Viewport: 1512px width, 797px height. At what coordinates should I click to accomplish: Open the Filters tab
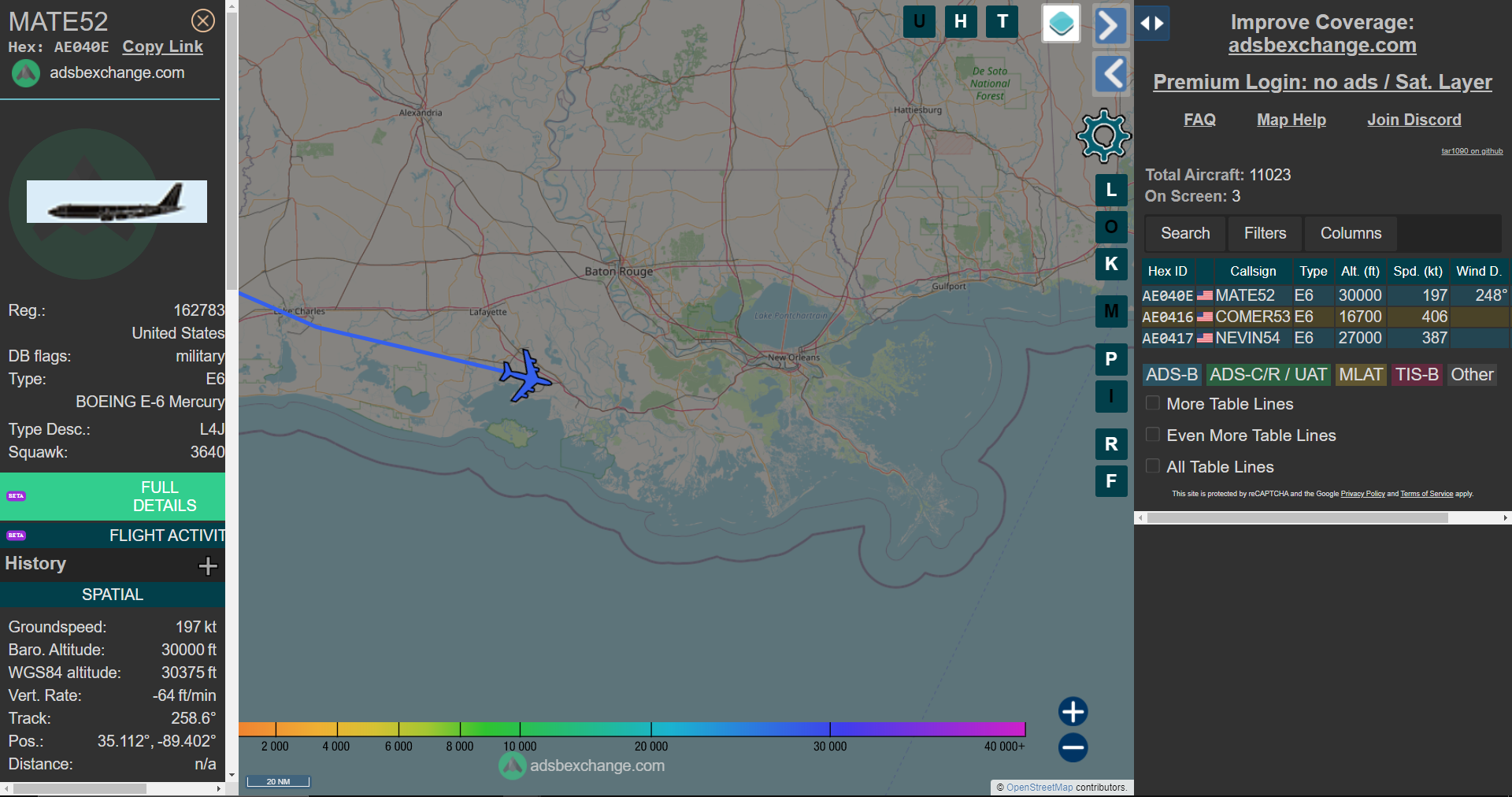point(1265,234)
